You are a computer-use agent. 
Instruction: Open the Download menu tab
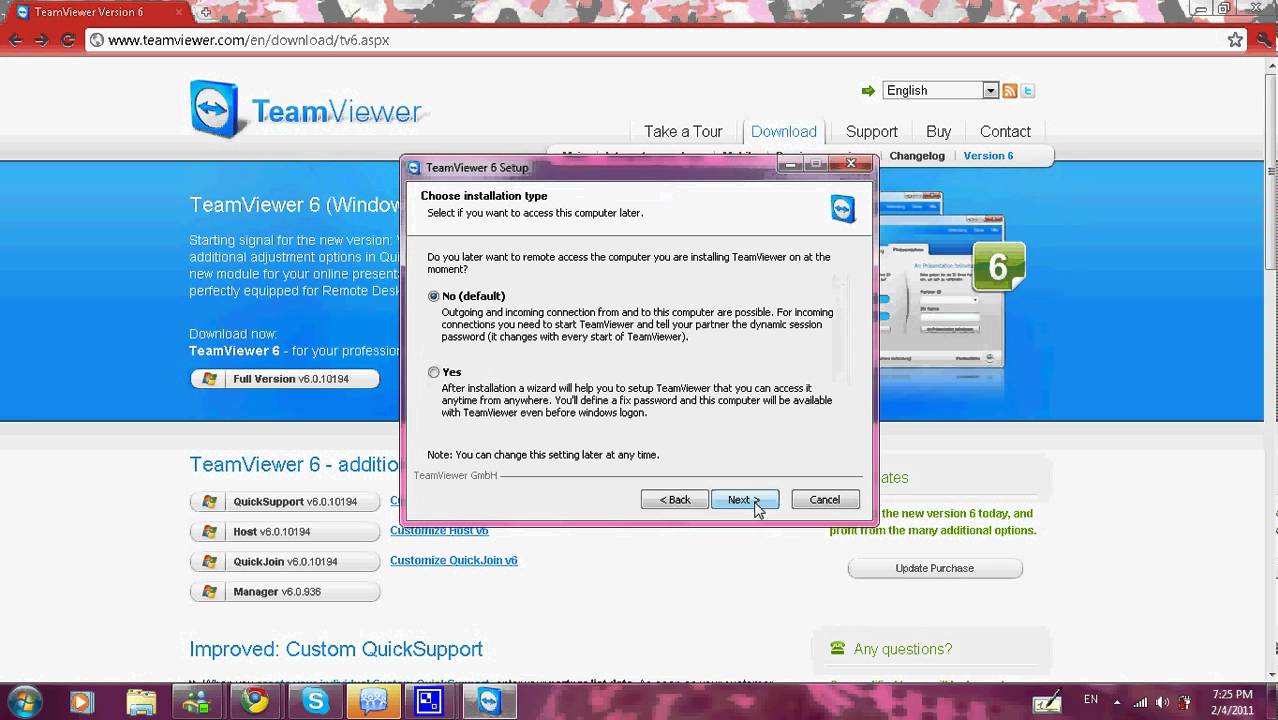[784, 131]
